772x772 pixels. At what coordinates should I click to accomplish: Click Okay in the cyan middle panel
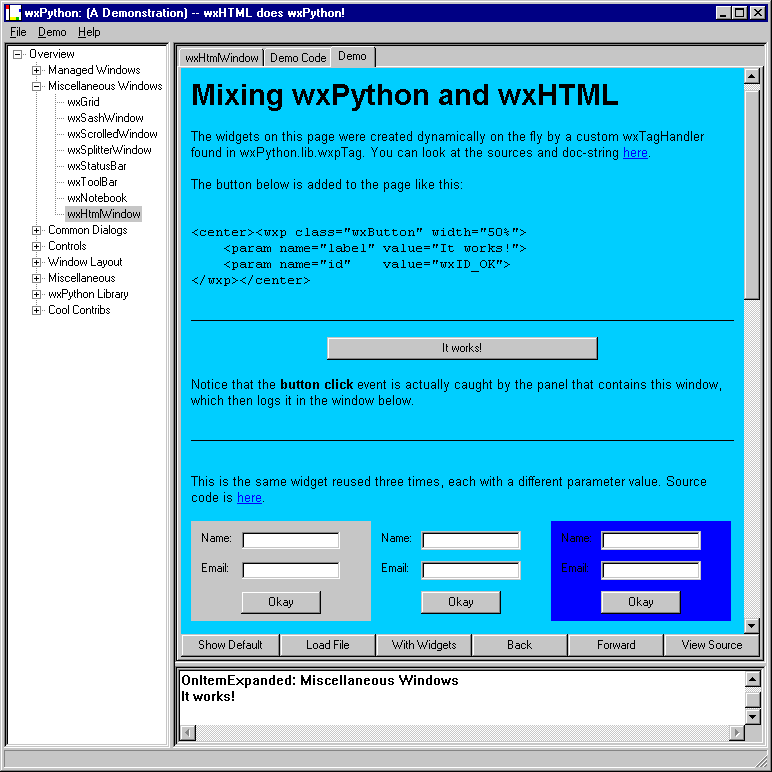(461, 603)
